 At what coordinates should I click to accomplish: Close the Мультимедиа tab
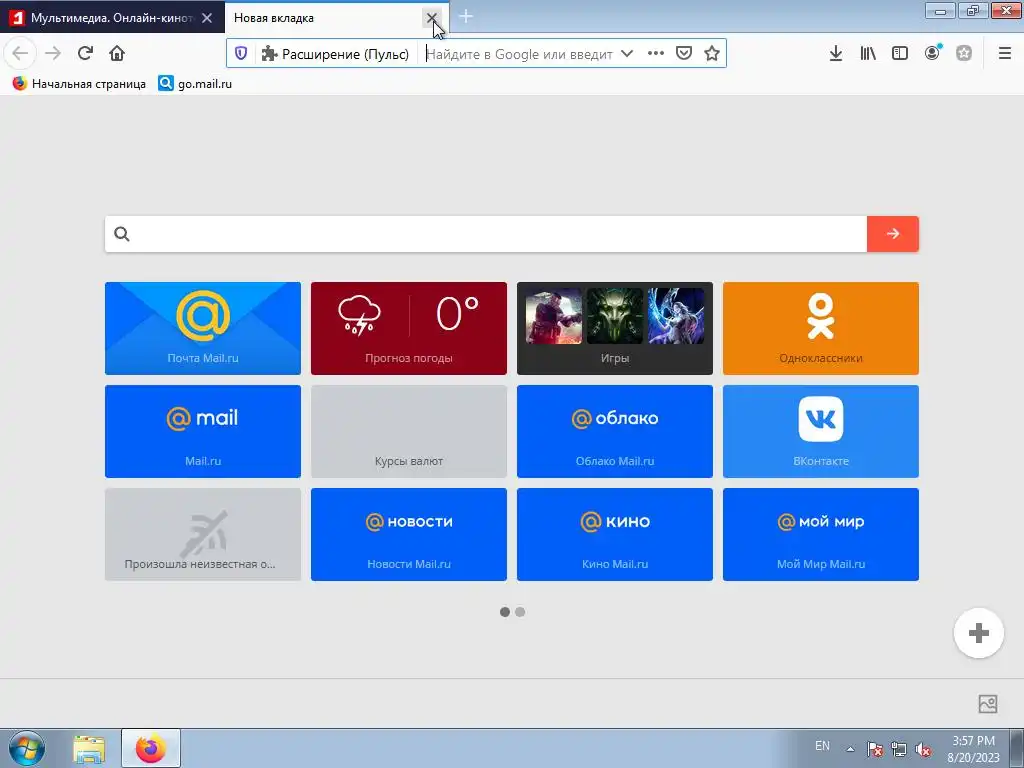tap(207, 18)
